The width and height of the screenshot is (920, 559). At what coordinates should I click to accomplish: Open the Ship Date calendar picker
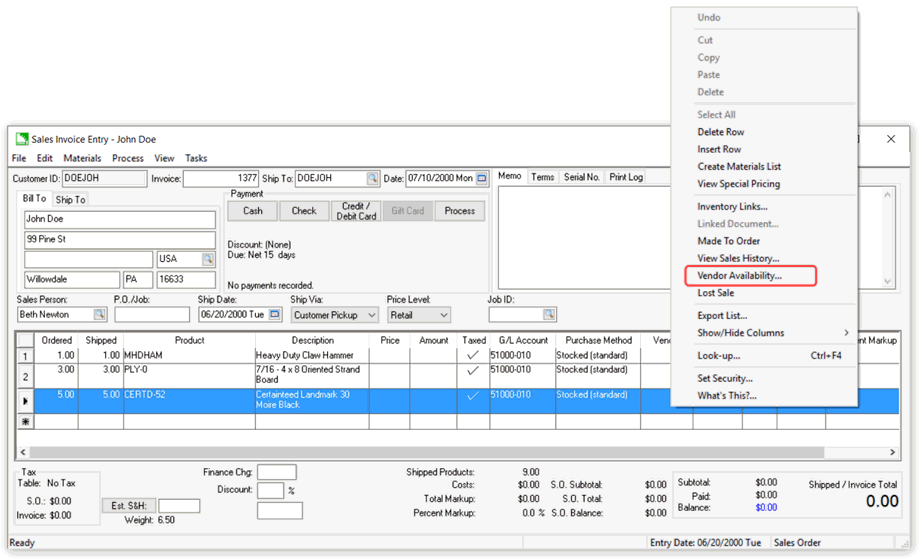(275, 315)
